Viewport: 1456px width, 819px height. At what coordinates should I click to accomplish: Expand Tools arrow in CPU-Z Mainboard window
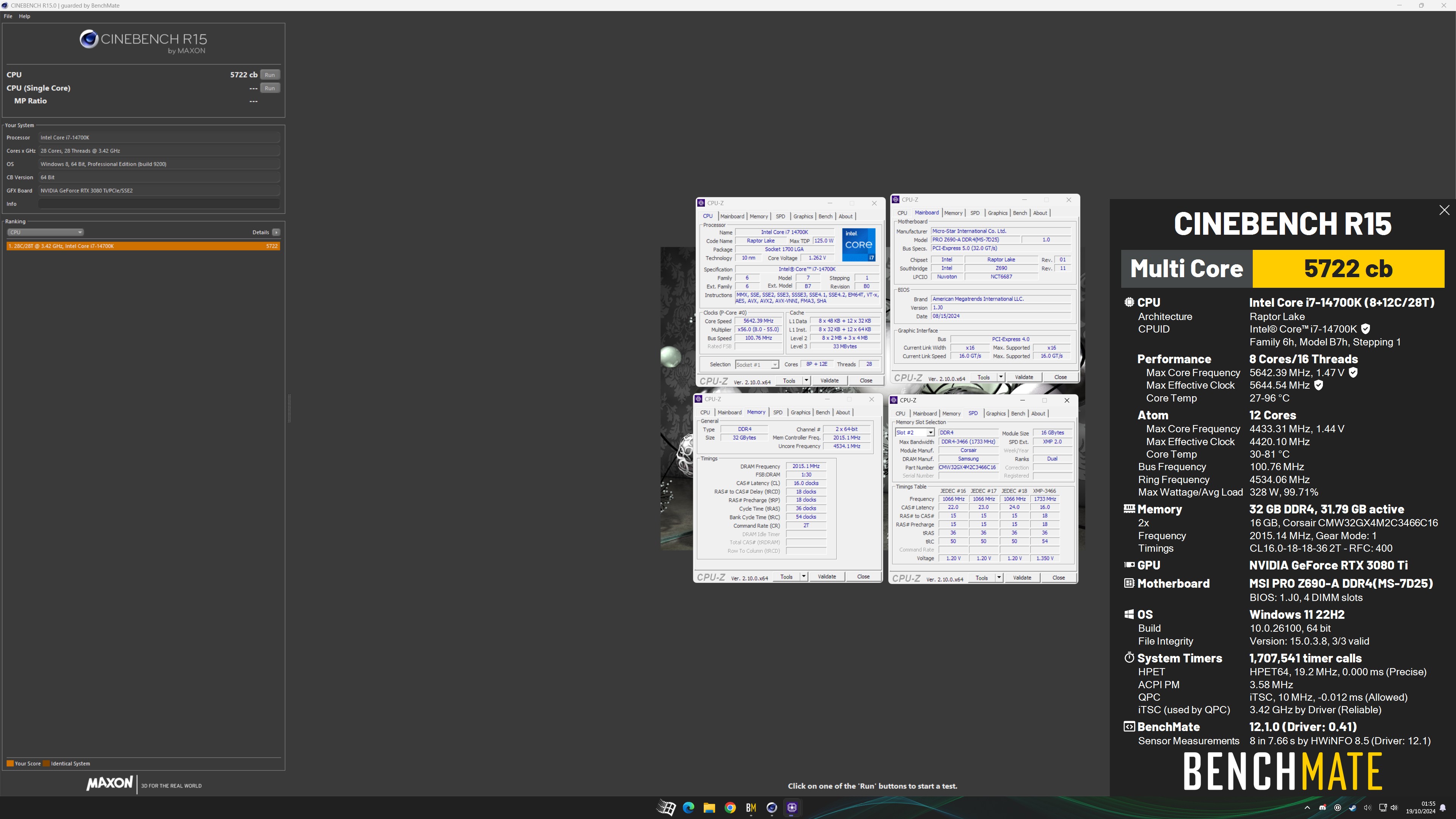coord(1001,377)
